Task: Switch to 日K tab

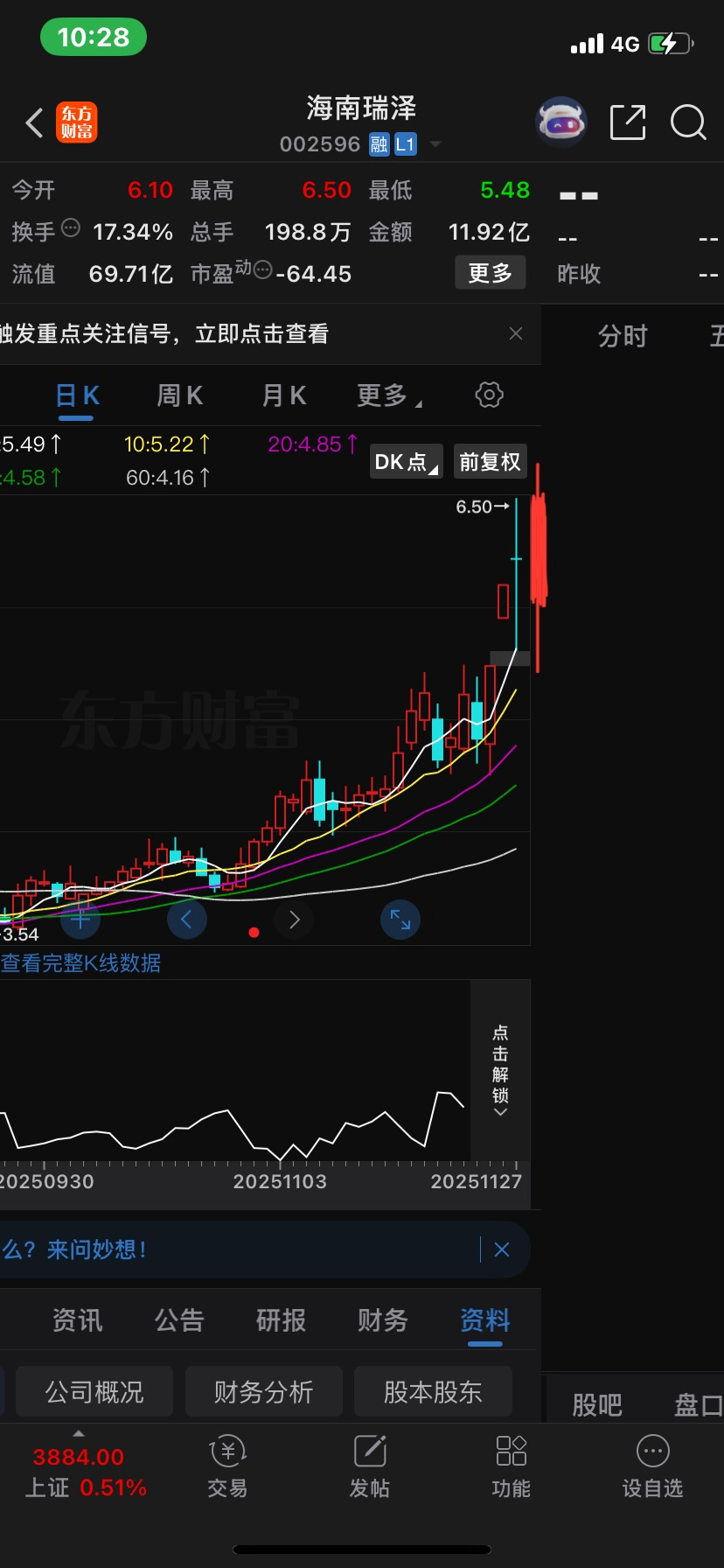Action: point(77,396)
